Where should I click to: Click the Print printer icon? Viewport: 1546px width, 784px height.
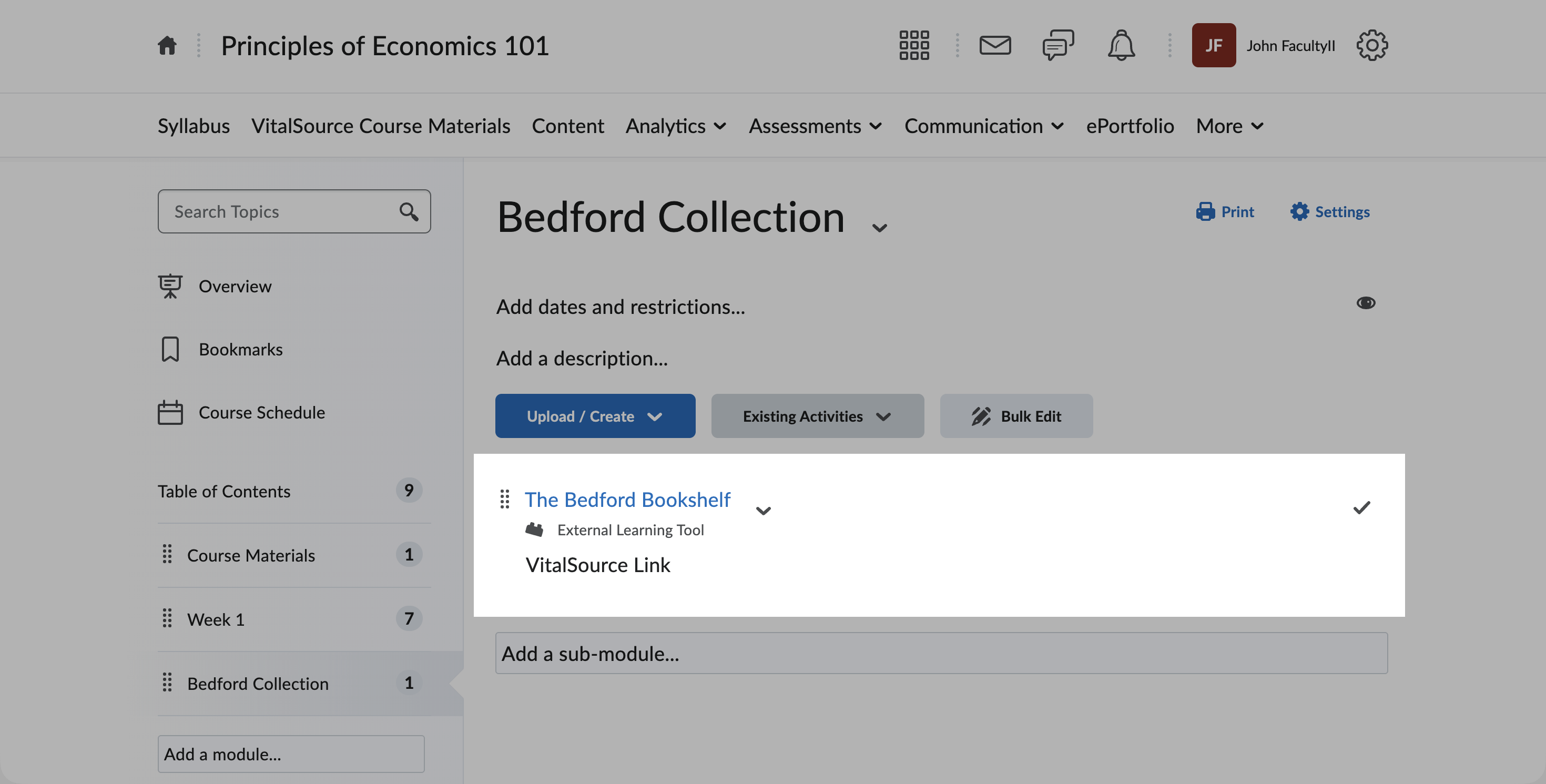coord(1205,211)
